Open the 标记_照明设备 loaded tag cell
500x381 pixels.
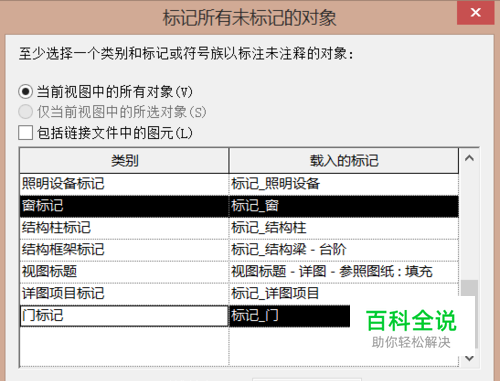coord(344,184)
